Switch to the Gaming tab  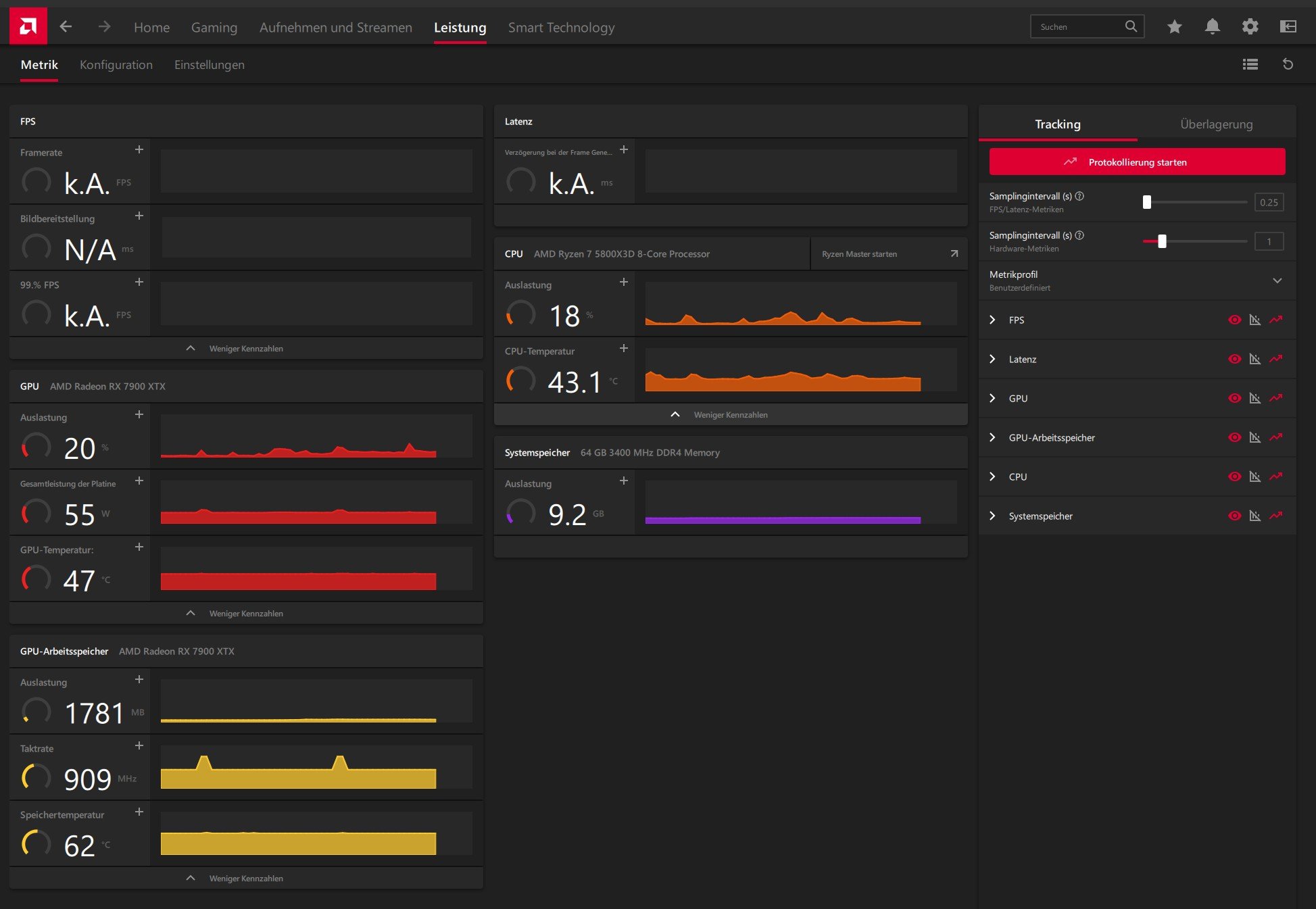(214, 28)
